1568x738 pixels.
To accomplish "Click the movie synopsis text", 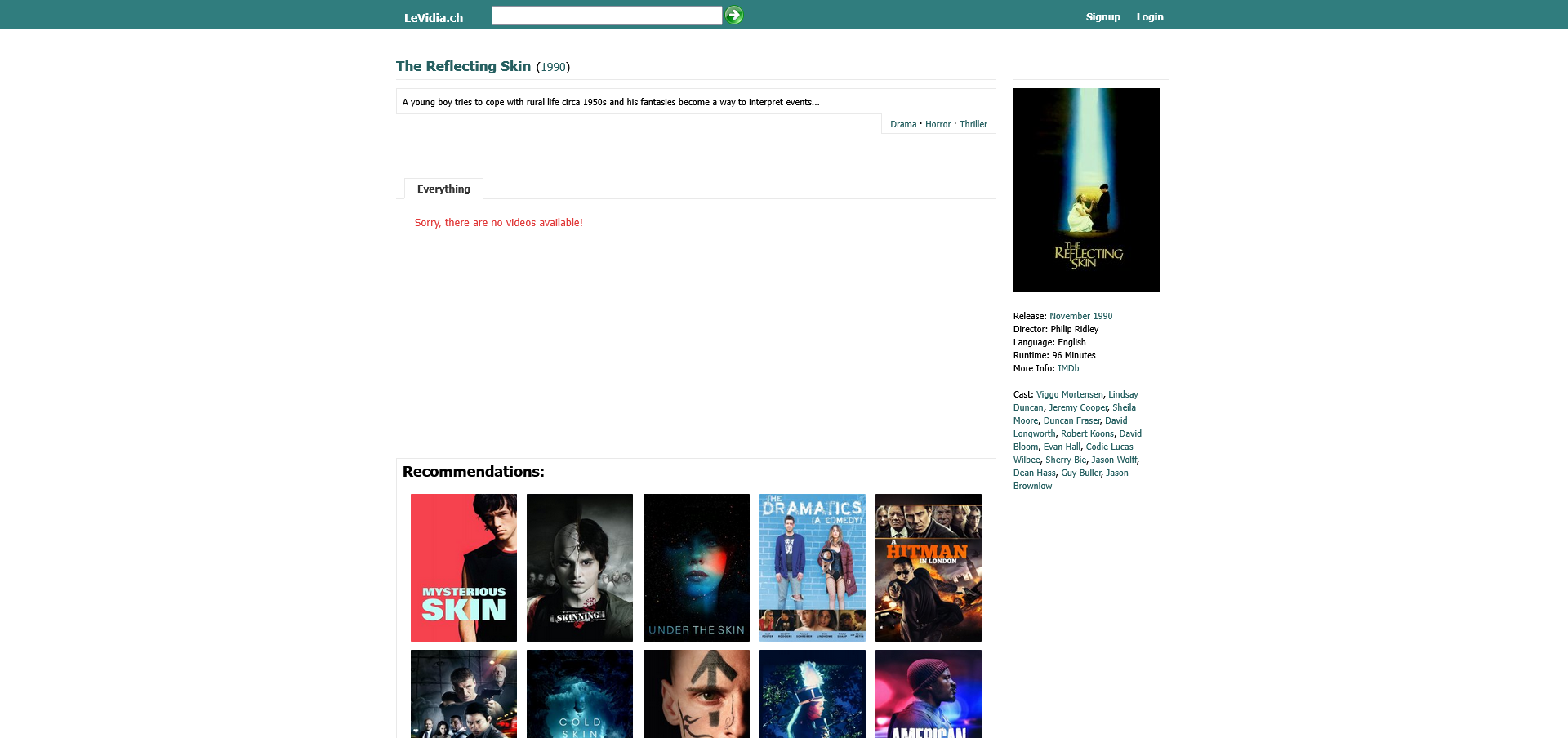I will pyautogui.click(x=611, y=102).
